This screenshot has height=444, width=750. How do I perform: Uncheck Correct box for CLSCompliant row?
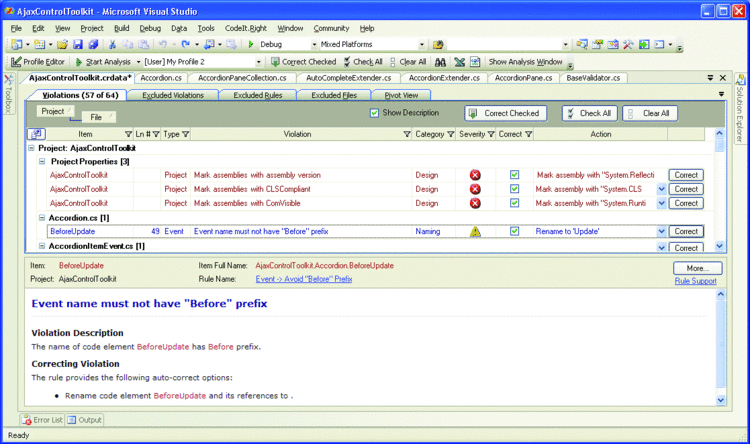[x=514, y=189]
